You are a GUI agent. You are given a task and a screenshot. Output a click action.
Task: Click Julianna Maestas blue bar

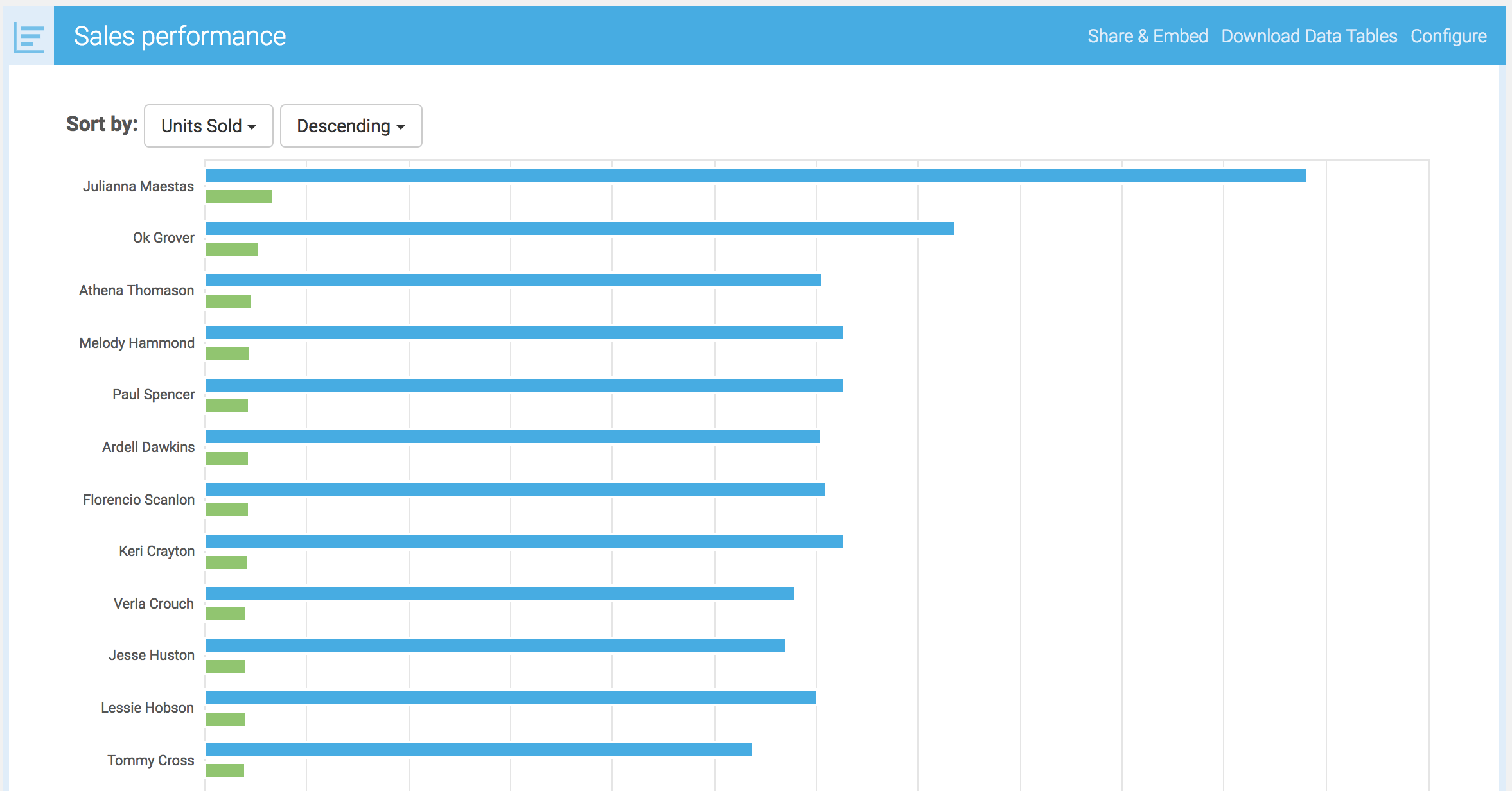(755, 176)
